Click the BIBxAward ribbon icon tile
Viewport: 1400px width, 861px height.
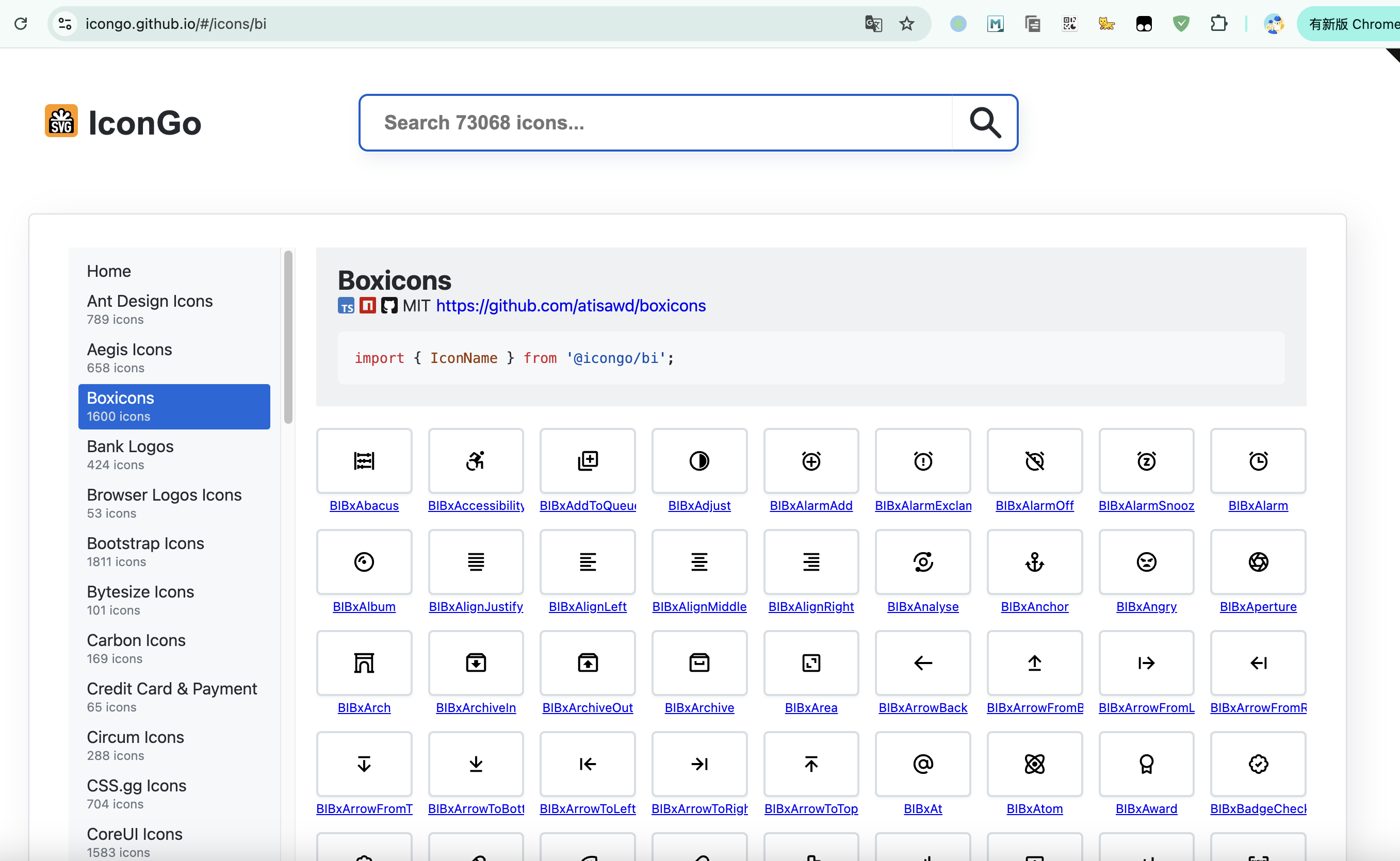(1146, 764)
